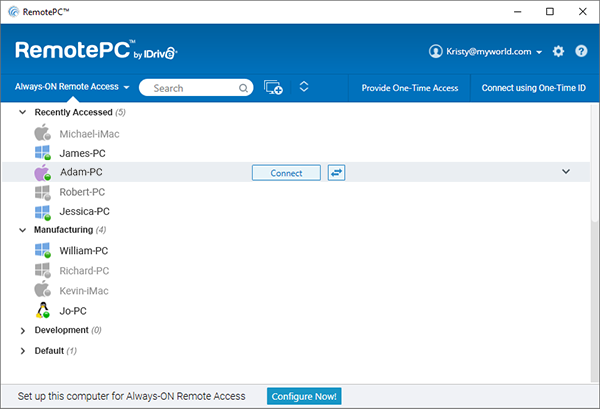Click the RemotePC by IDrive logo
600x409 pixels.
96,50
